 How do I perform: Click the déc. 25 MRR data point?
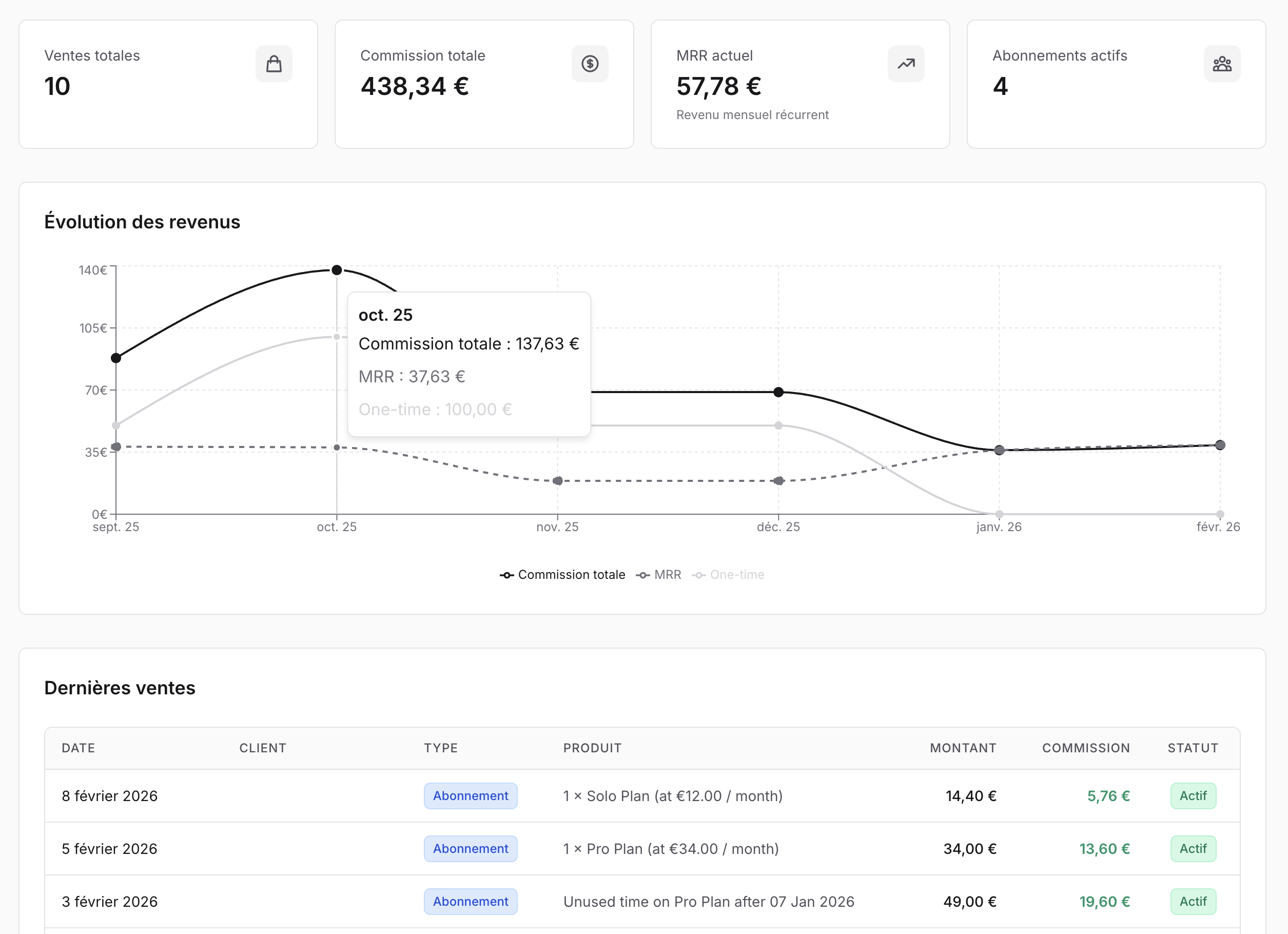(778, 481)
